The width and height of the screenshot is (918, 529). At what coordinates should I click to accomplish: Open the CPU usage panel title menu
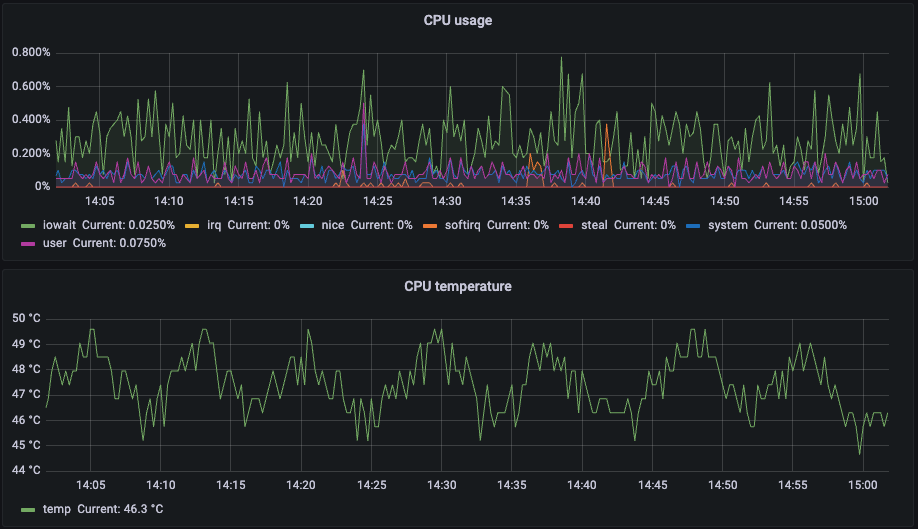(x=458, y=20)
